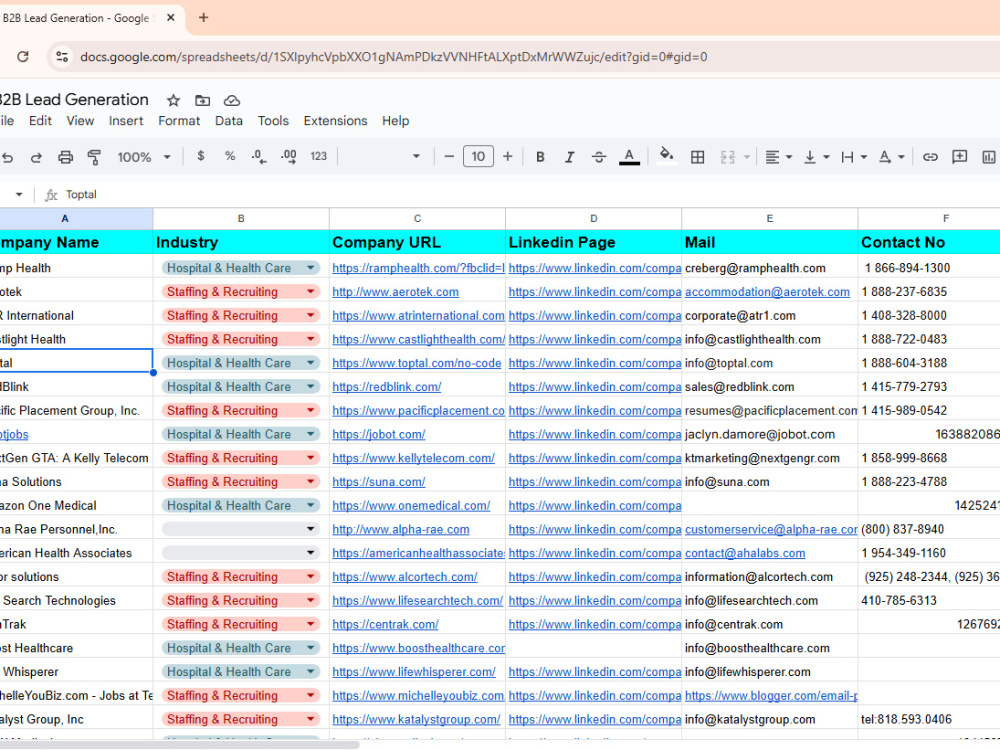
Task: Open the fill color paint bucket
Action: [666, 156]
